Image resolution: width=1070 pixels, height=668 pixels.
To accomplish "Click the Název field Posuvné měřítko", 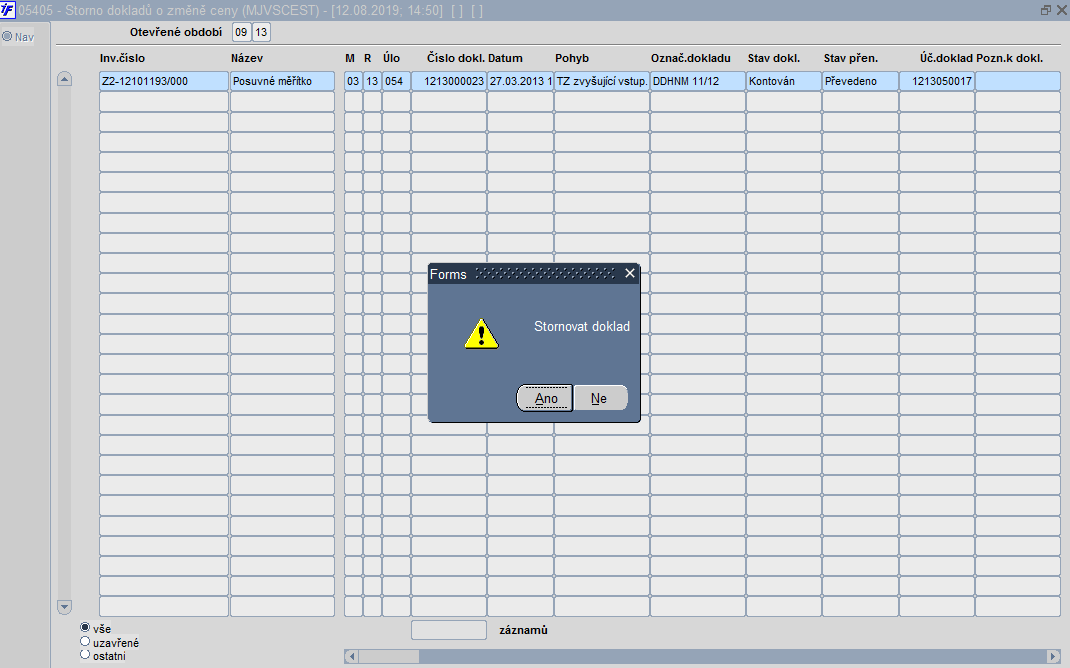I will [x=283, y=81].
